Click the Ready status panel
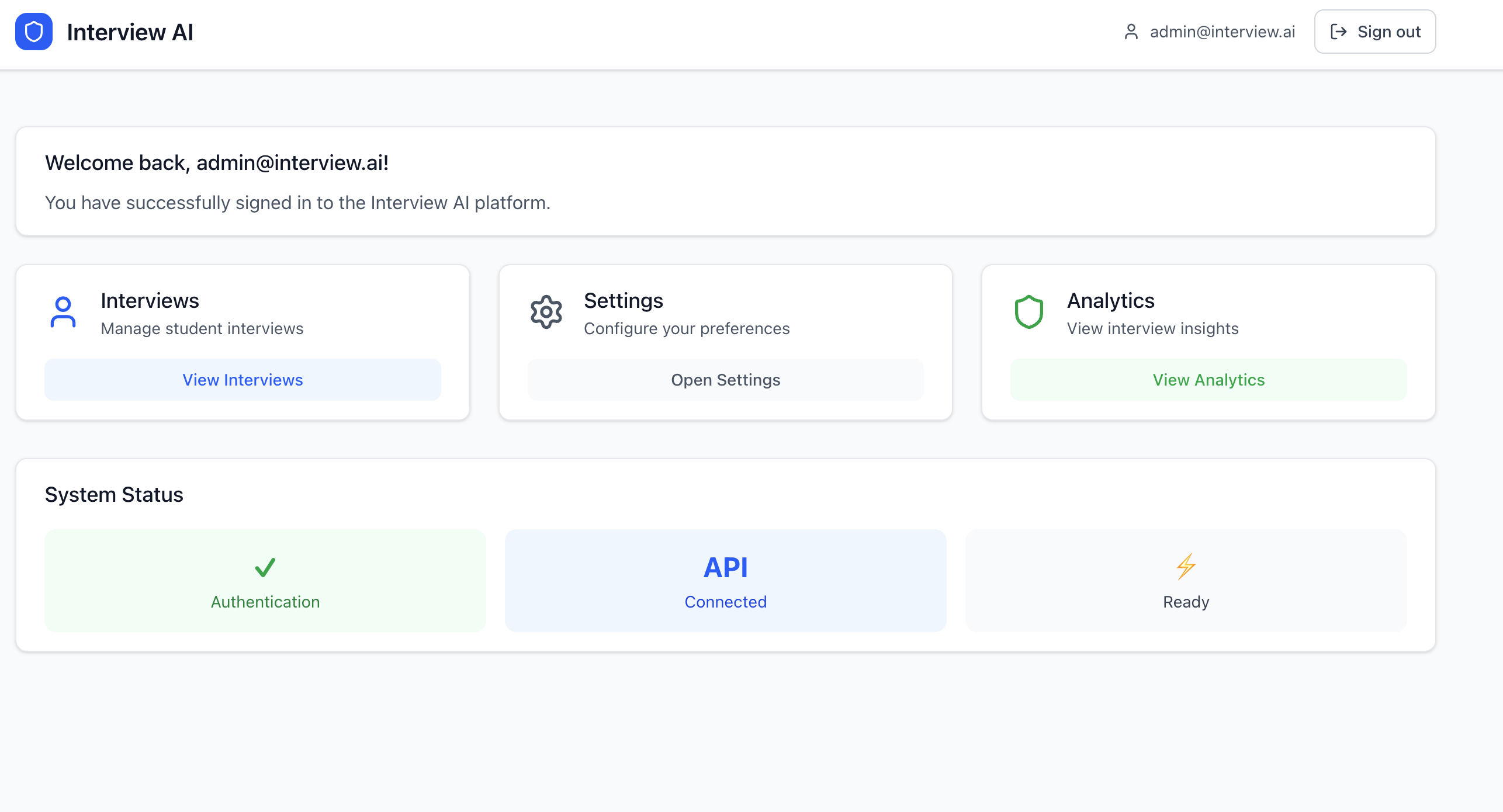Viewport: 1503px width, 812px height. pyautogui.click(x=1186, y=580)
